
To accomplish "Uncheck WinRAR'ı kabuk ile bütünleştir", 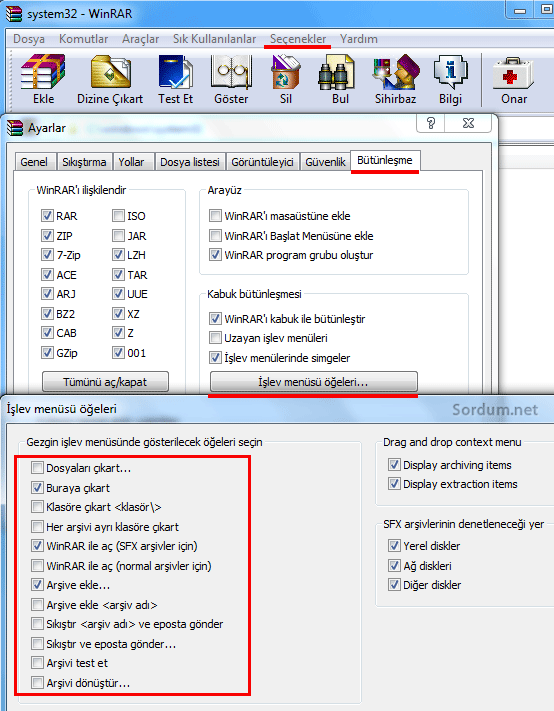I will point(215,319).
